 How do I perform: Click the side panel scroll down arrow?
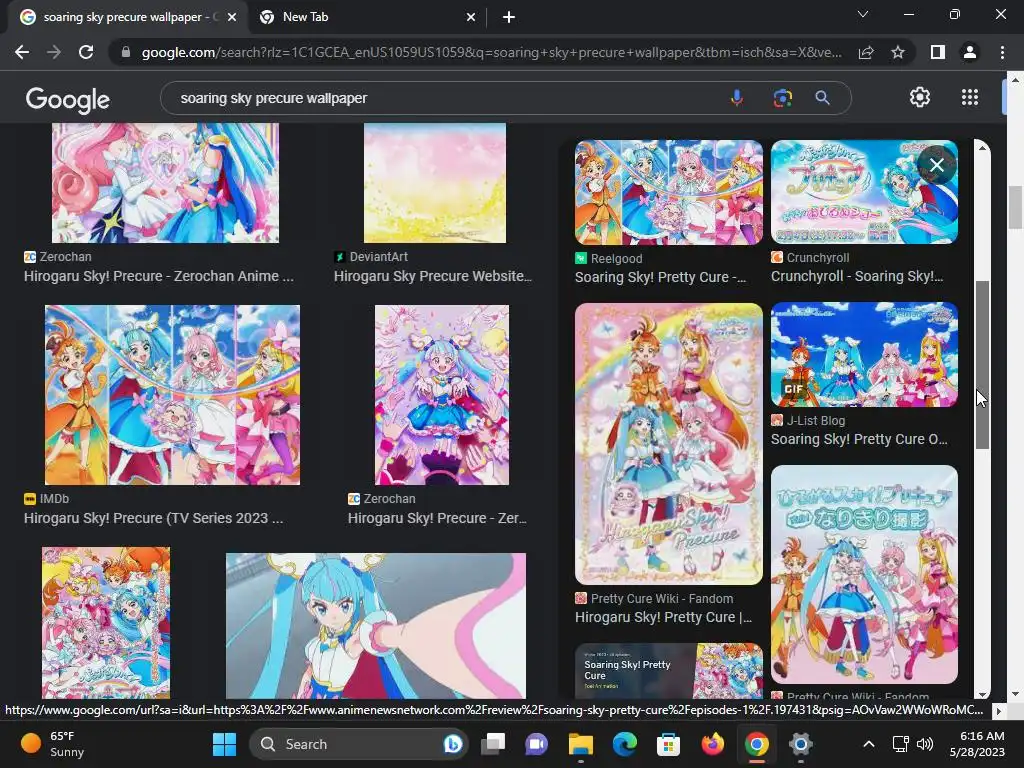pos(982,694)
